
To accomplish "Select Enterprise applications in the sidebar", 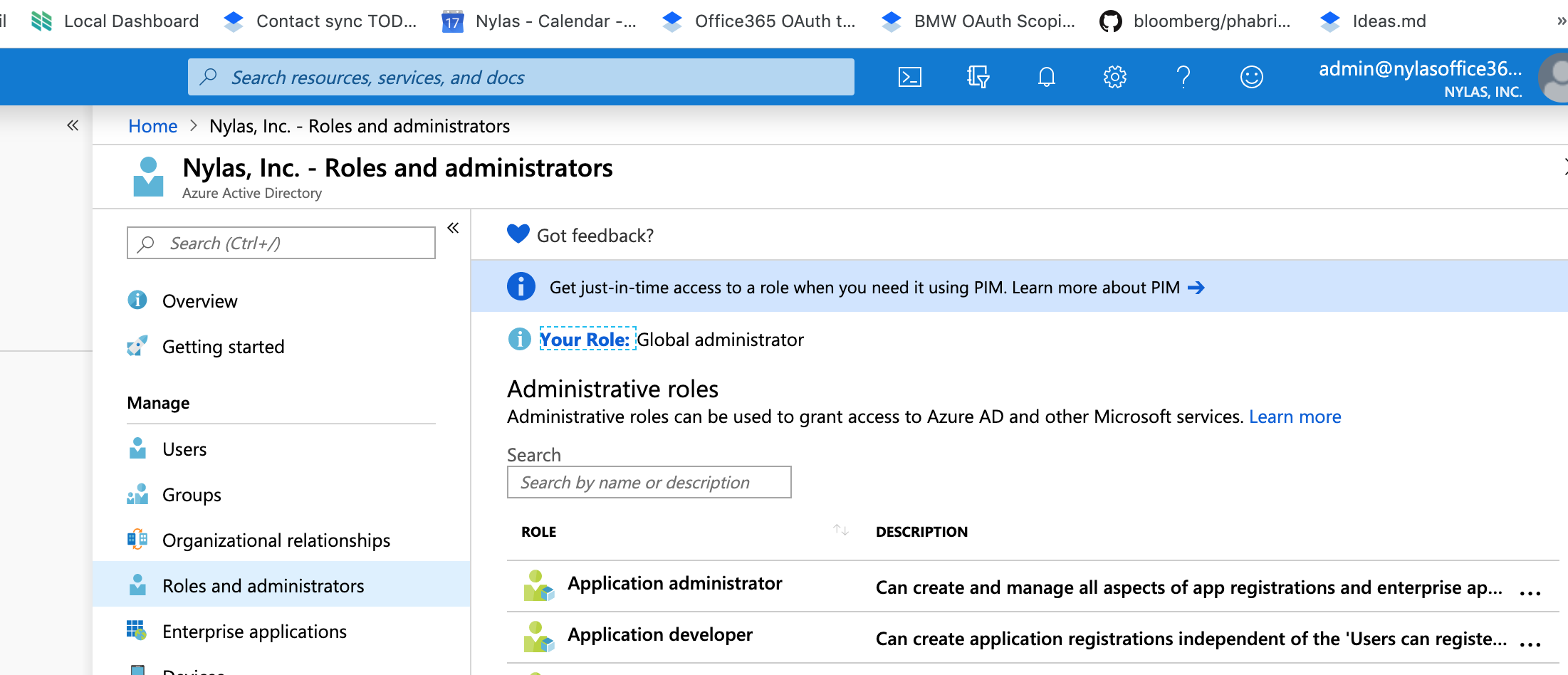I will (x=254, y=631).
